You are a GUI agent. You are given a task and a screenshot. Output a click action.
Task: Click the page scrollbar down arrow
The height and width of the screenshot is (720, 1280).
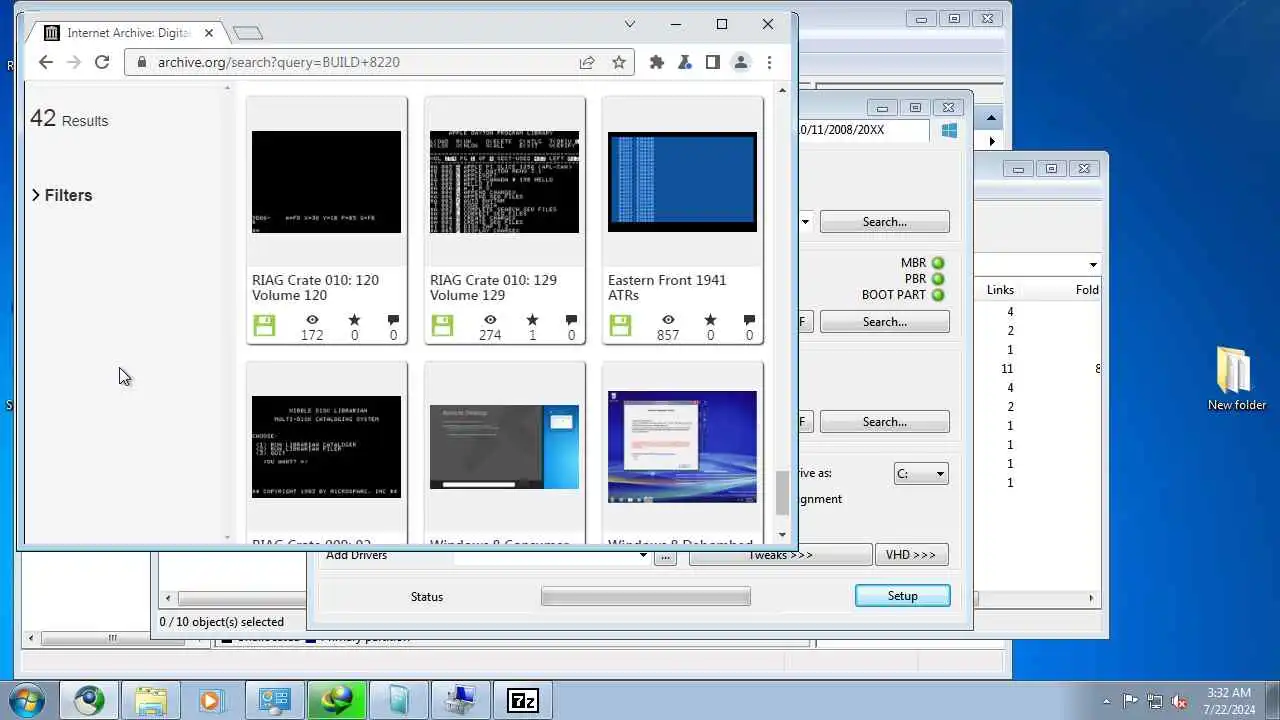click(x=782, y=535)
